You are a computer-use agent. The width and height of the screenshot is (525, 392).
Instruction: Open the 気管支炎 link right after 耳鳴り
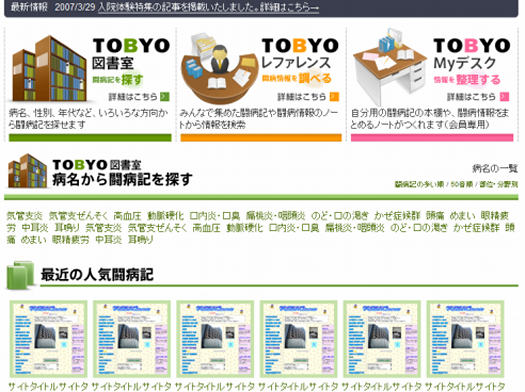pos(103,228)
